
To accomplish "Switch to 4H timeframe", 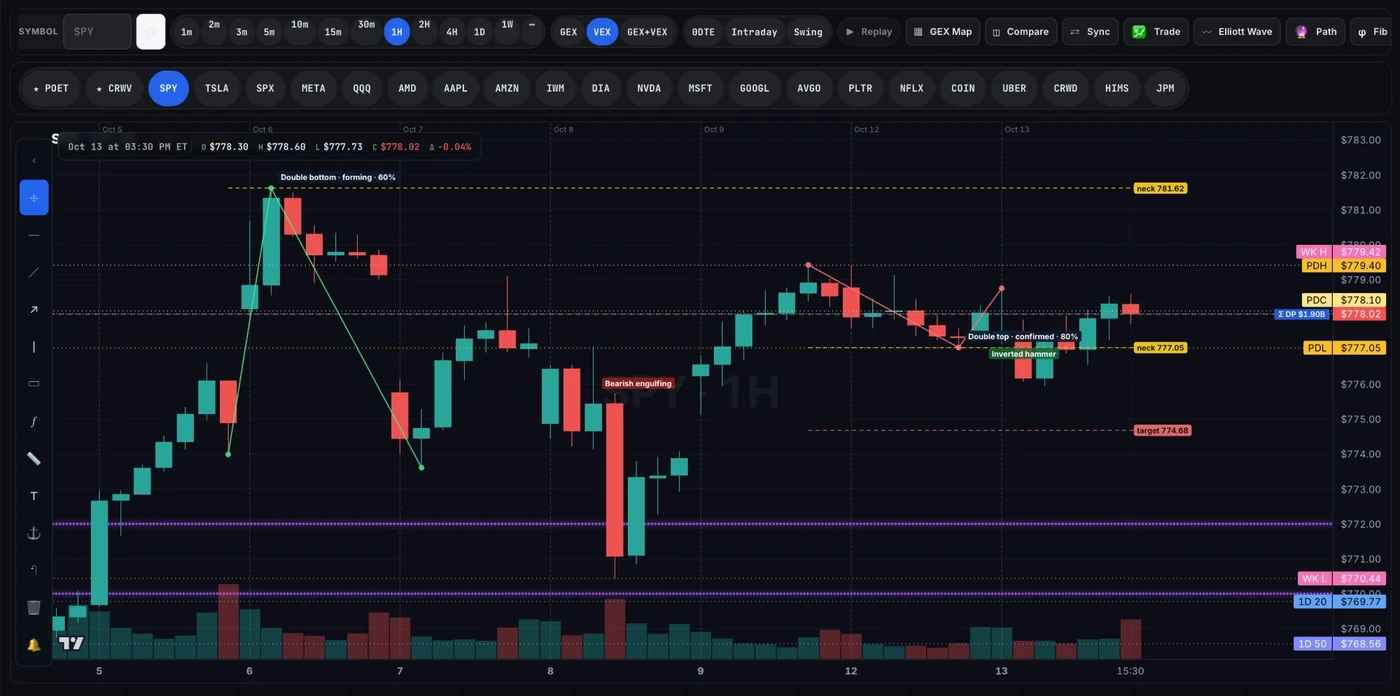I will pyautogui.click(x=452, y=32).
